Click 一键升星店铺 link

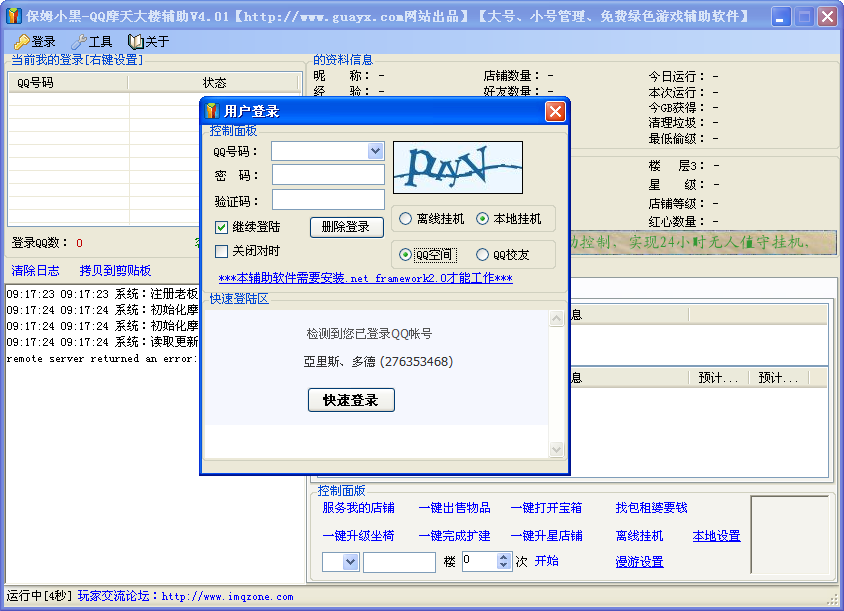click(x=546, y=536)
